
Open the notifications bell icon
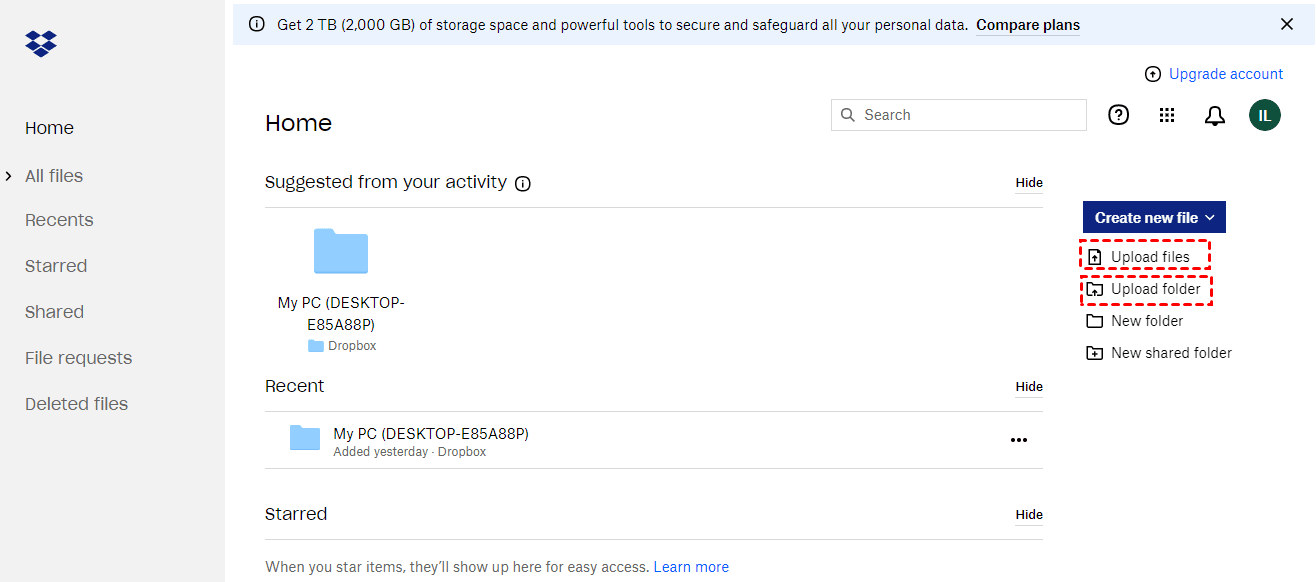coord(1215,116)
